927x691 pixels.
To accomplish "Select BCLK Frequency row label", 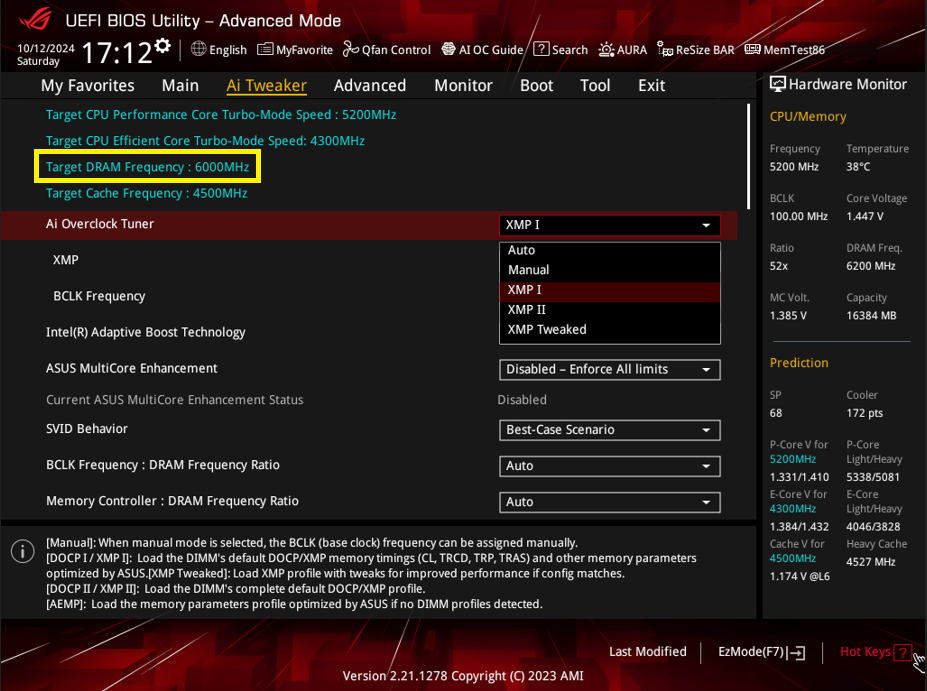I will coord(99,296).
